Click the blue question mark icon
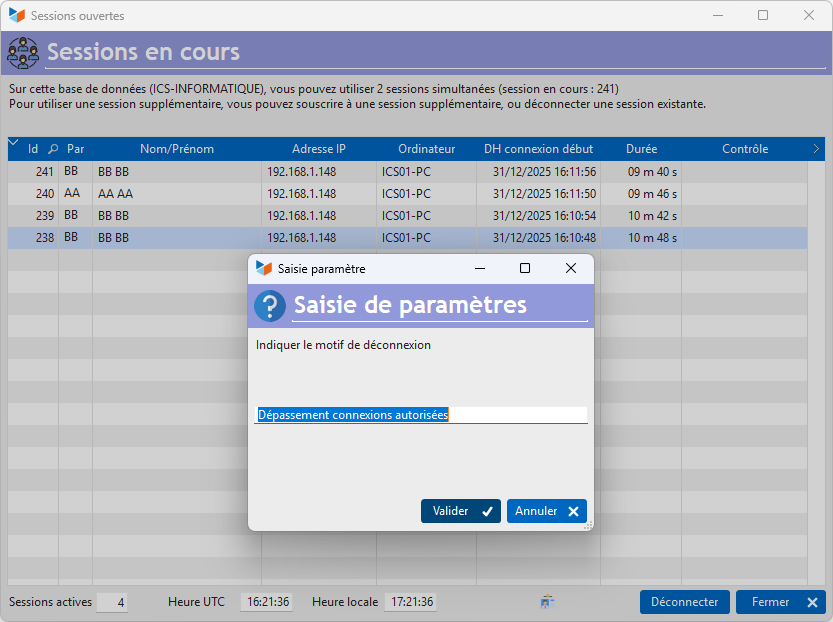This screenshot has height=622, width=833. (x=270, y=306)
